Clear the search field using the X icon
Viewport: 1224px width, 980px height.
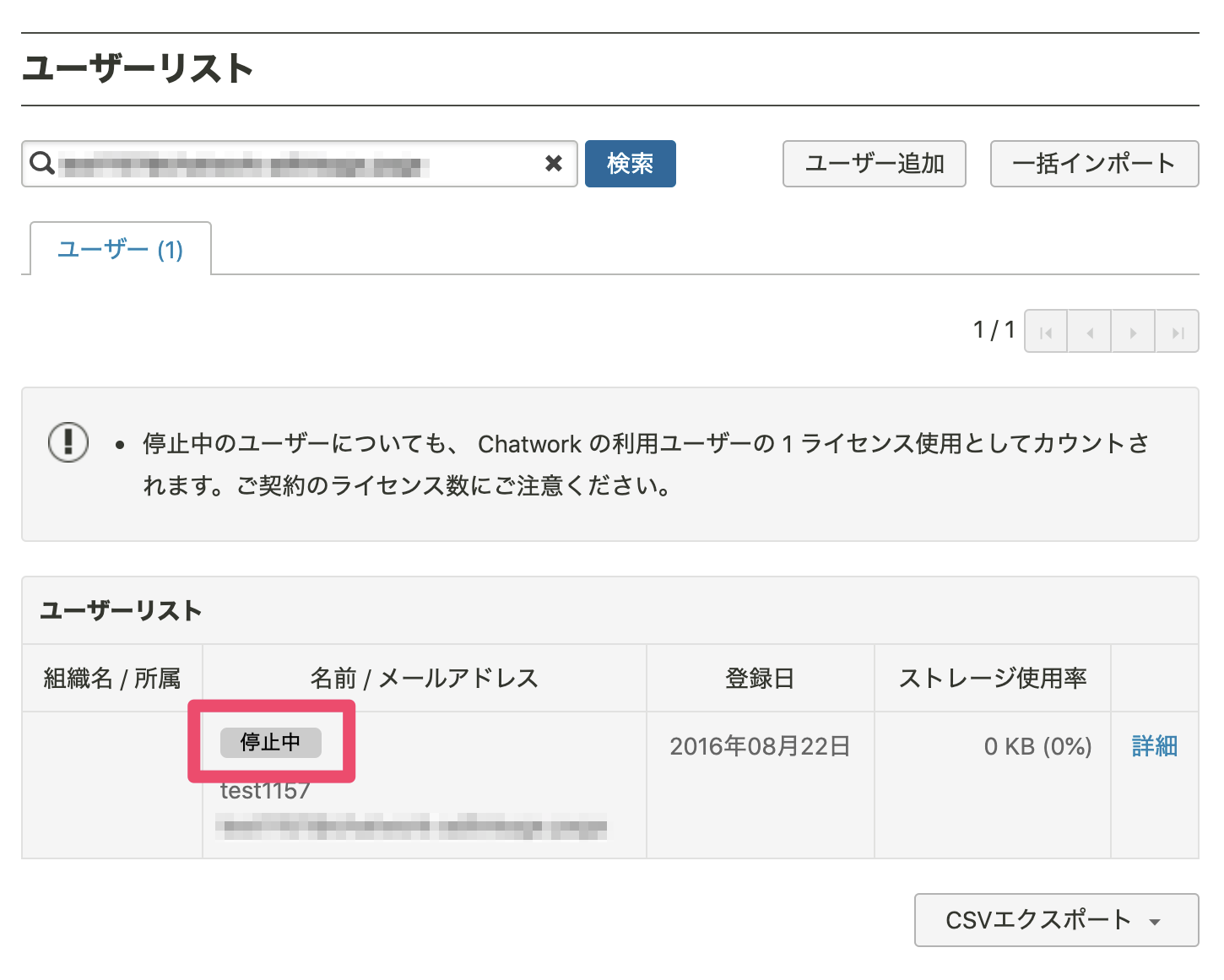554,164
